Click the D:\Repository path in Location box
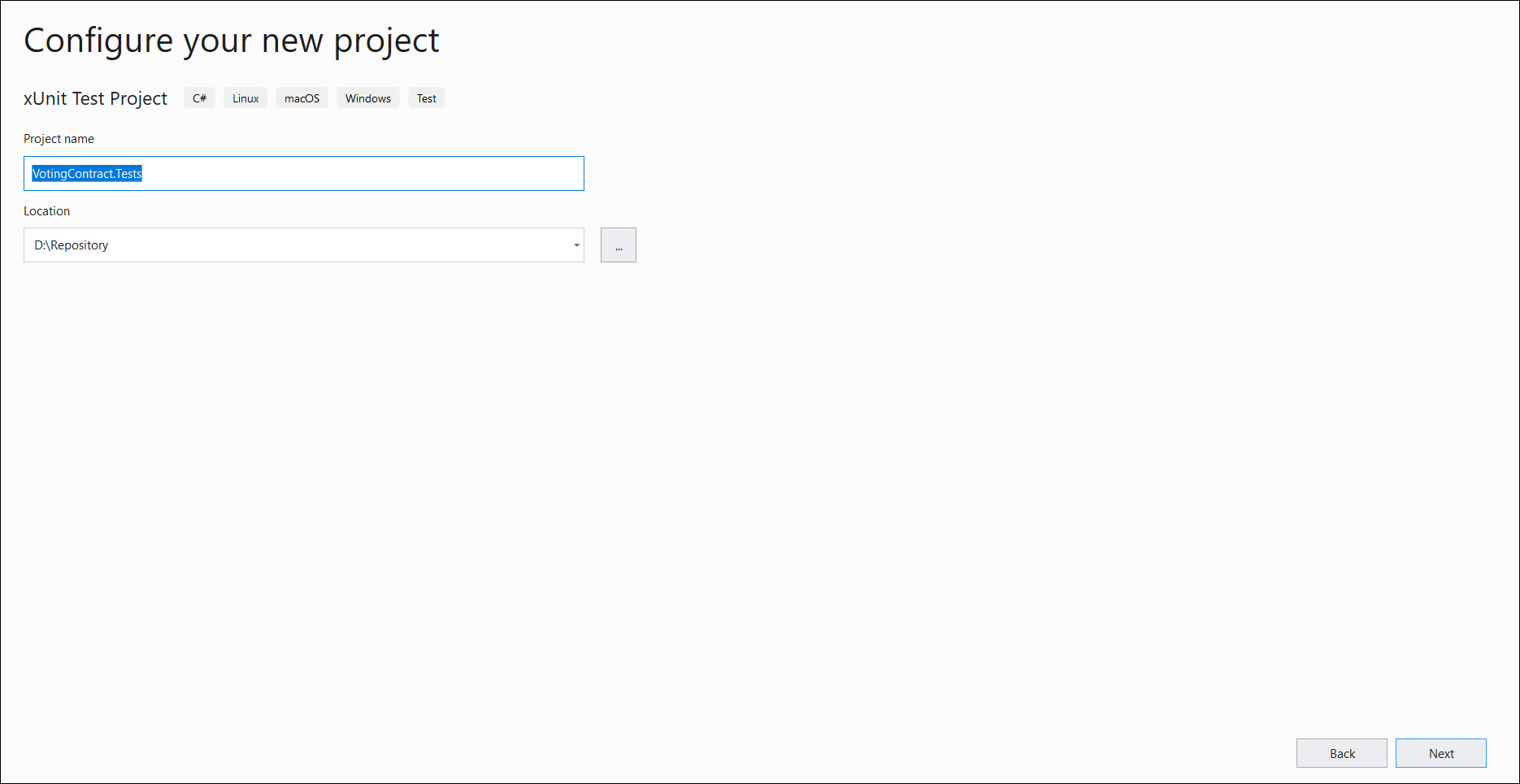Viewport: 1520px width, 784px height. tap(72, 245)
